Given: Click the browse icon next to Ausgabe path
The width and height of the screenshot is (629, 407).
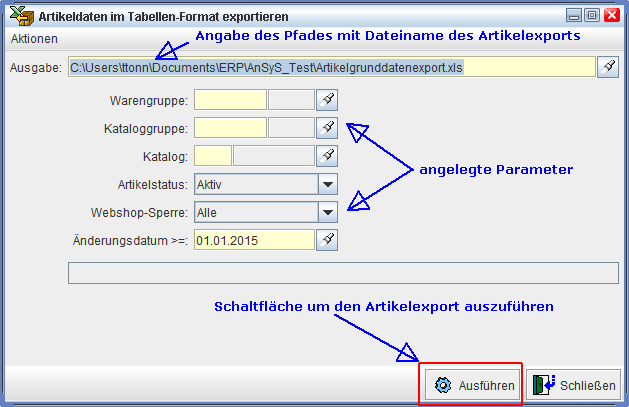Looking at the screenshot, I should click(x=608, y=67).
